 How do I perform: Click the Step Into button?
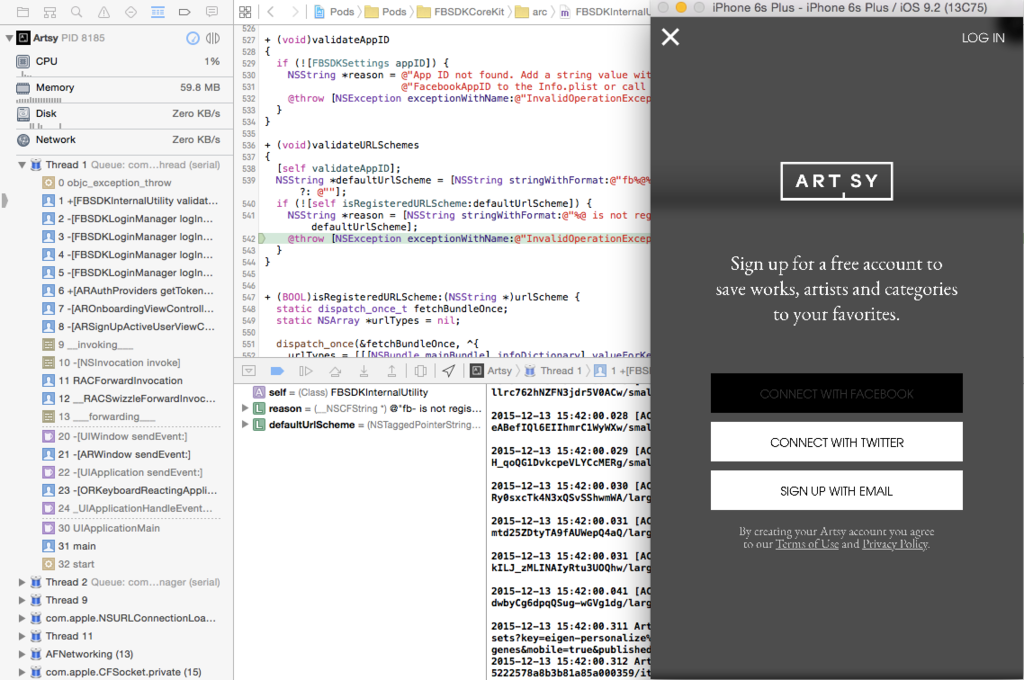coord(364,370)
